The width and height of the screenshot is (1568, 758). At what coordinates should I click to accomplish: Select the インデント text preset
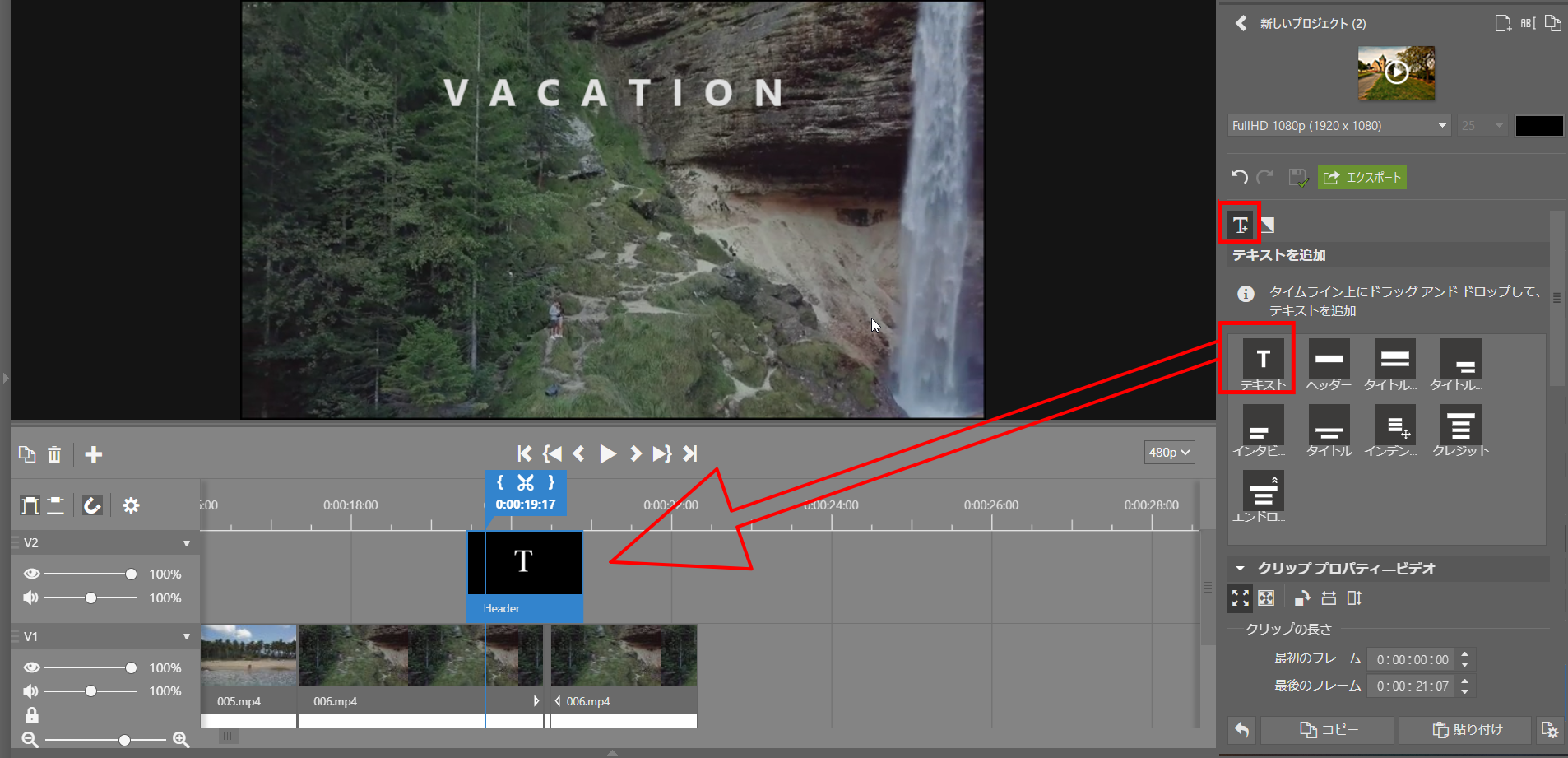(x=1394, y=430)
